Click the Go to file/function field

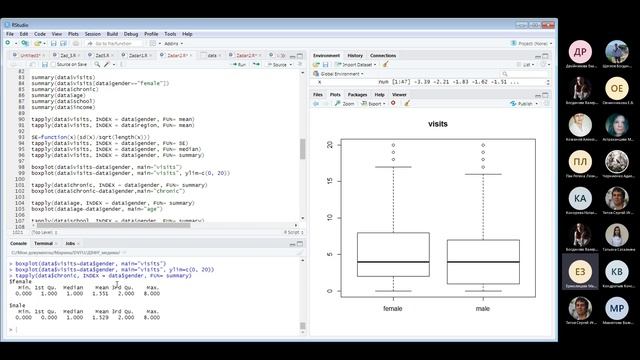click(114, 43)
